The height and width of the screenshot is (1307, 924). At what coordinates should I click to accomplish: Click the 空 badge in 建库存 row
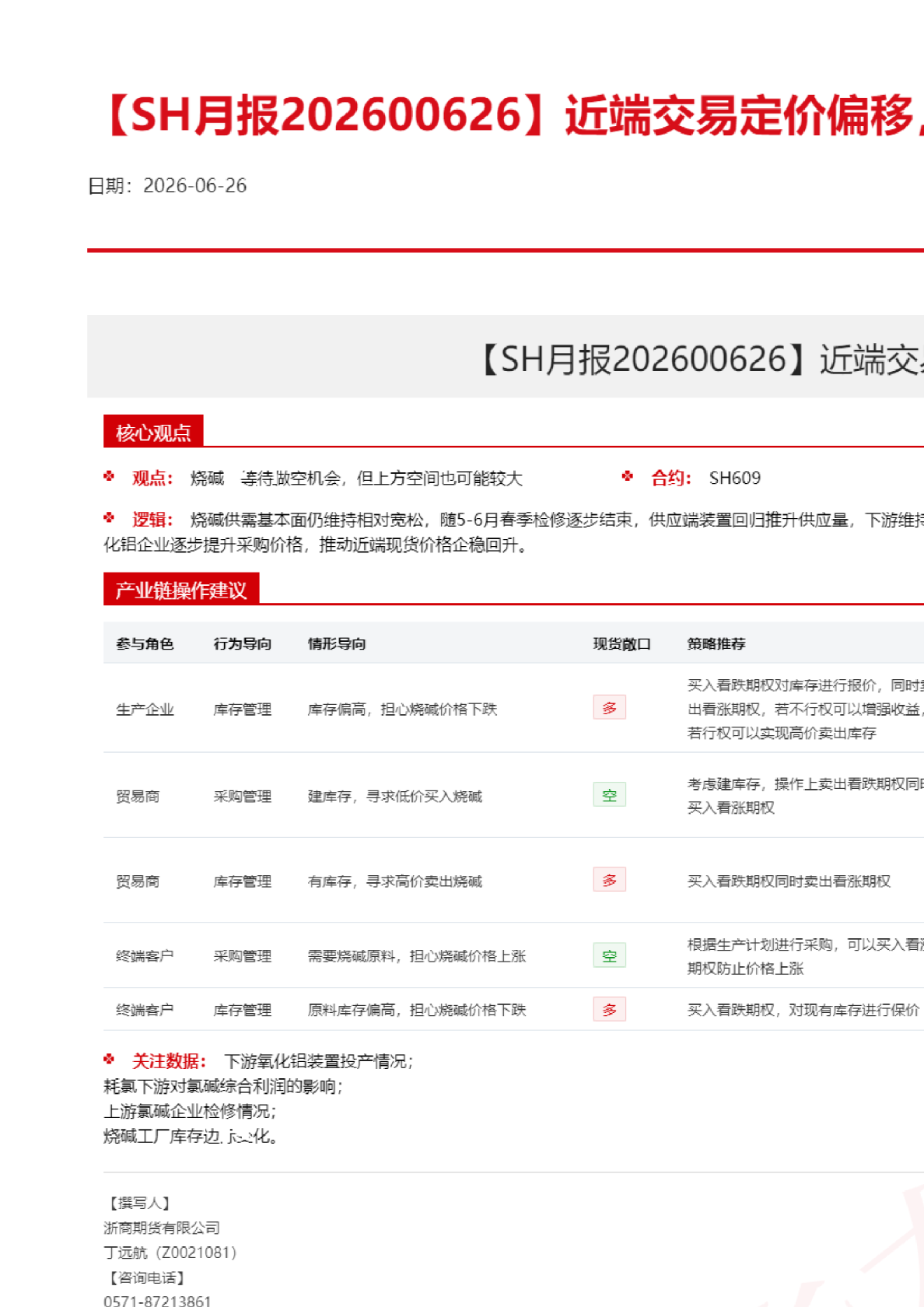click(610, 794)
